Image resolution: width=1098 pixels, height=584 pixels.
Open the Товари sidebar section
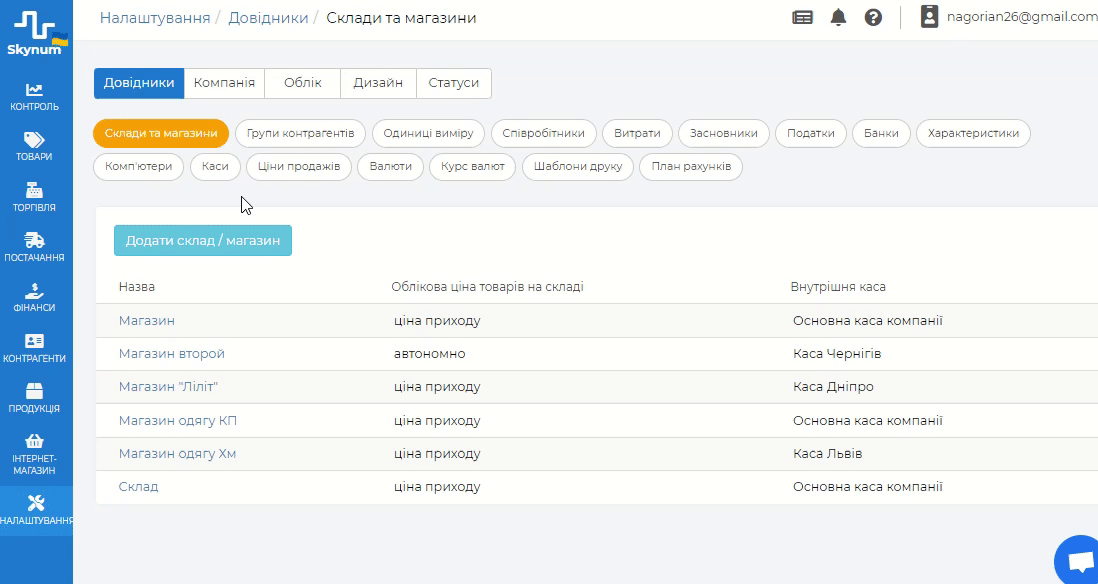35,146
